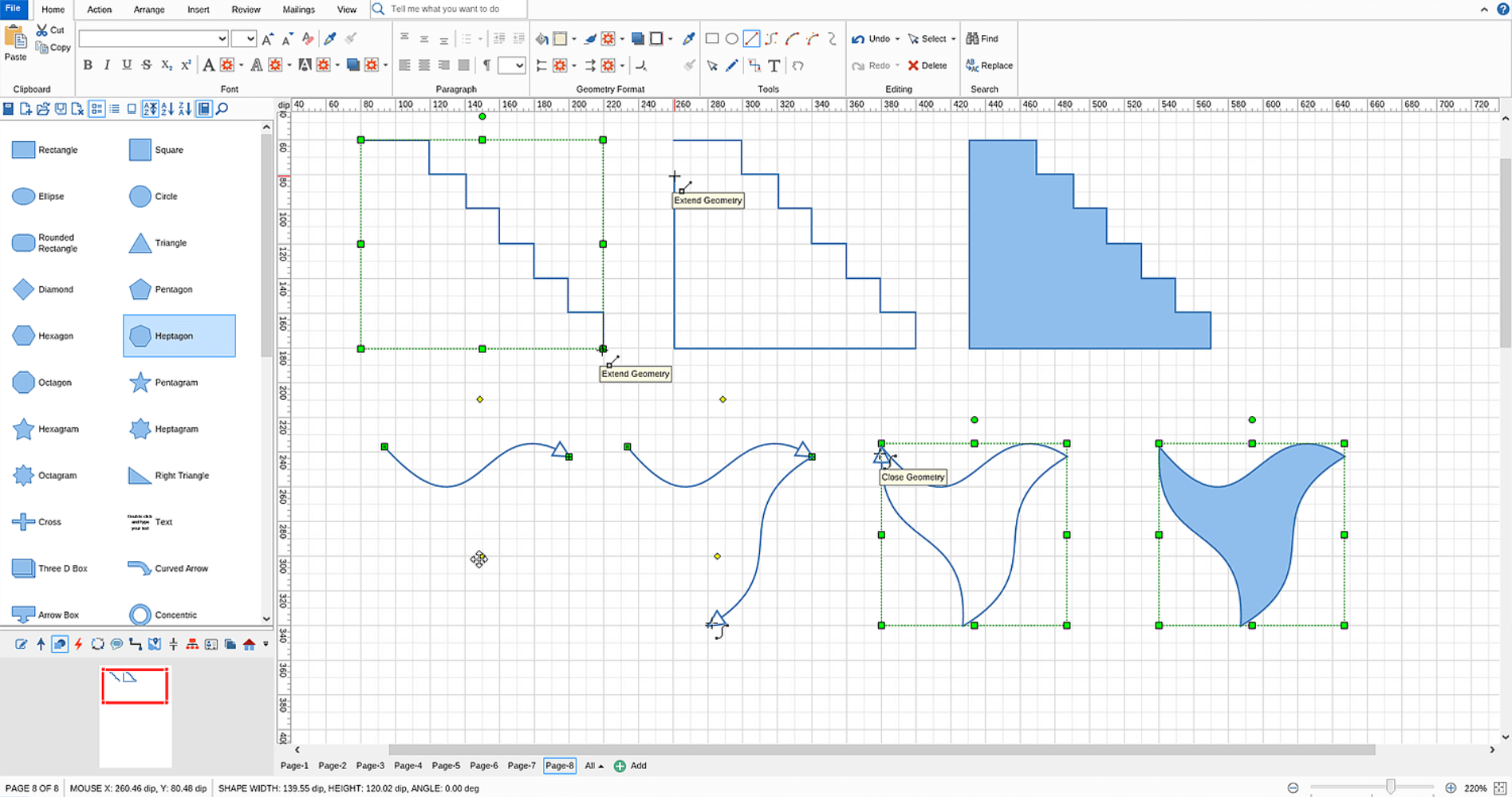1512x797 pixels.
Task: Open the Undo history dropdown arrow
Action: pos(896,38)
